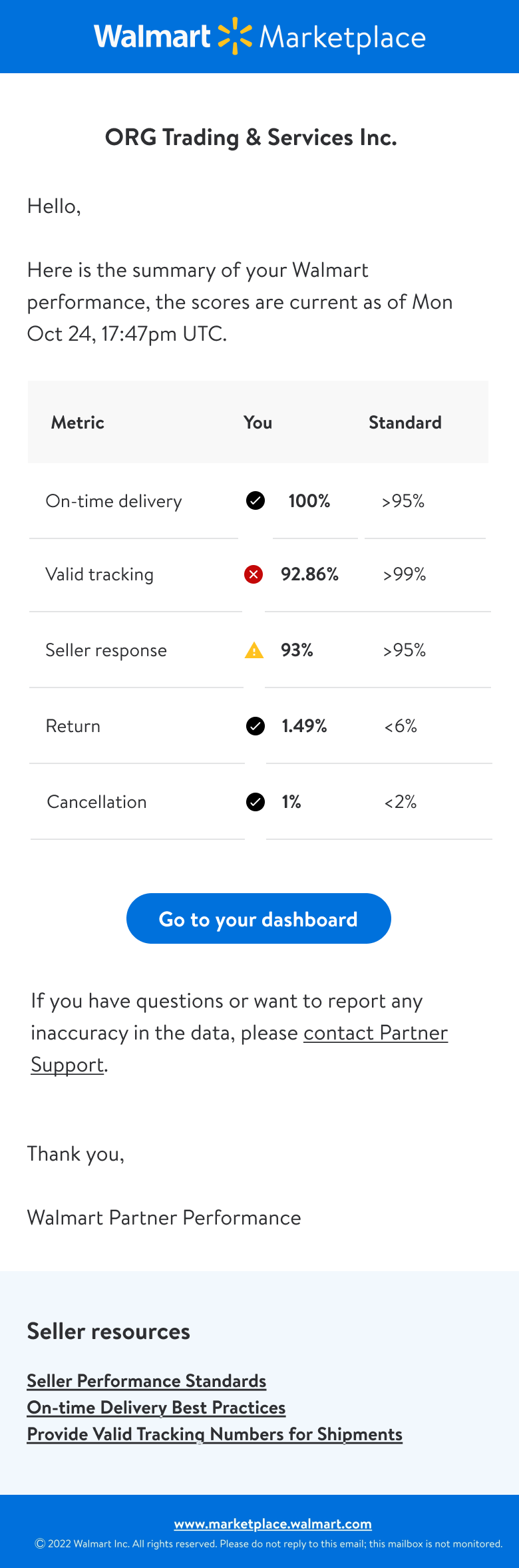Click the Standard column header

click(x=405, y=423)
